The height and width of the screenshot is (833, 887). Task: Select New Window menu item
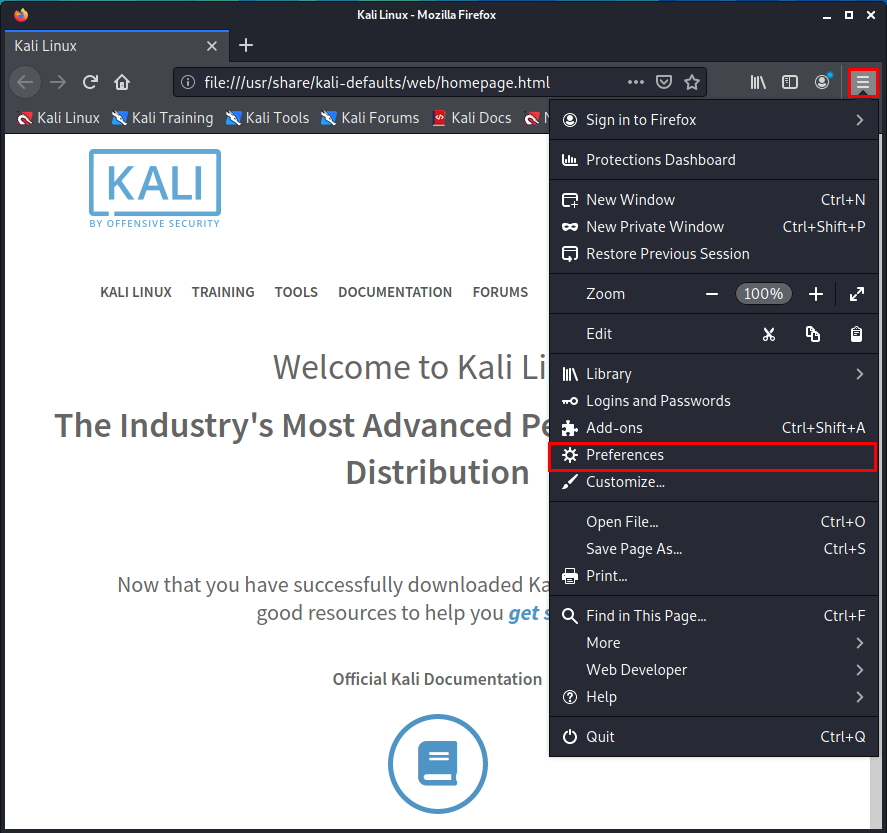[713, 200]
